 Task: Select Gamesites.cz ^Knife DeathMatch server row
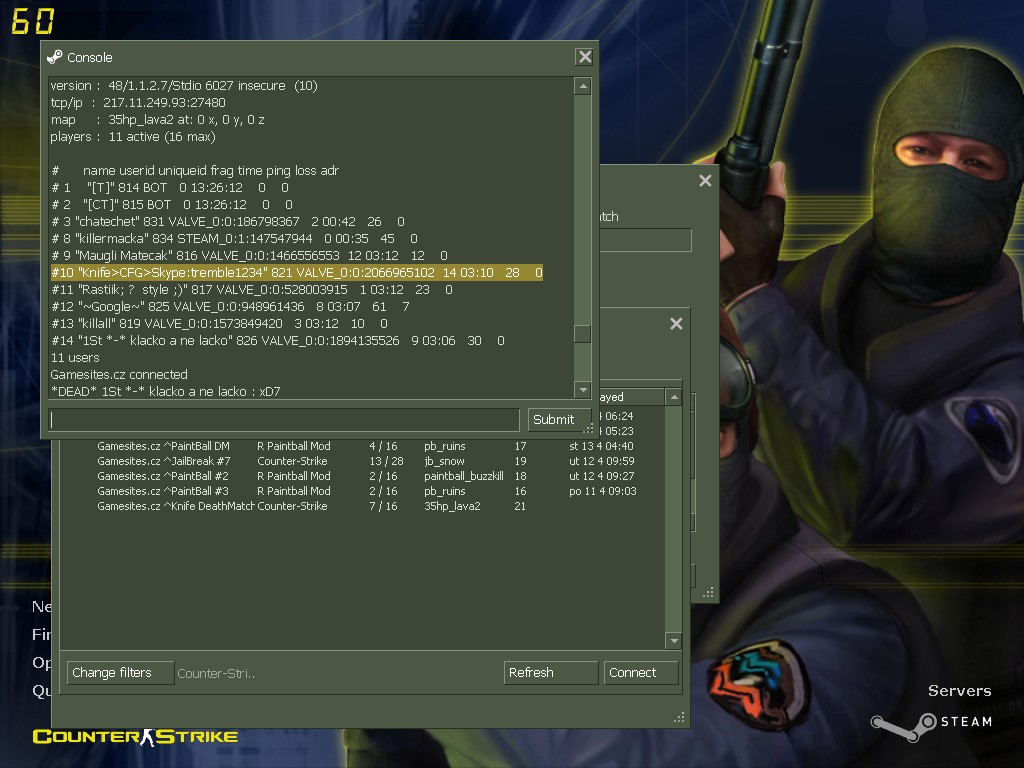[362, 506]
